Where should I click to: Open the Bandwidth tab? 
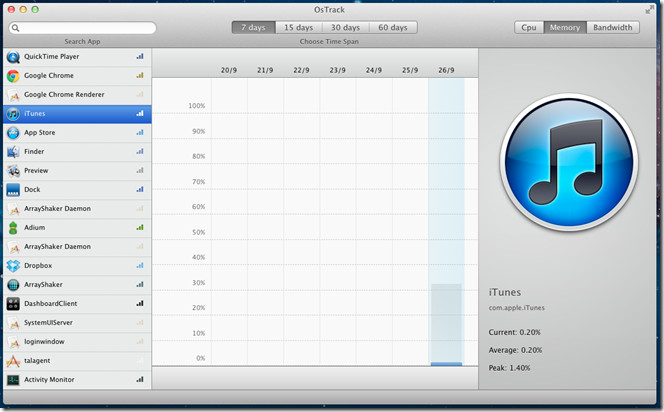[613, 27]
